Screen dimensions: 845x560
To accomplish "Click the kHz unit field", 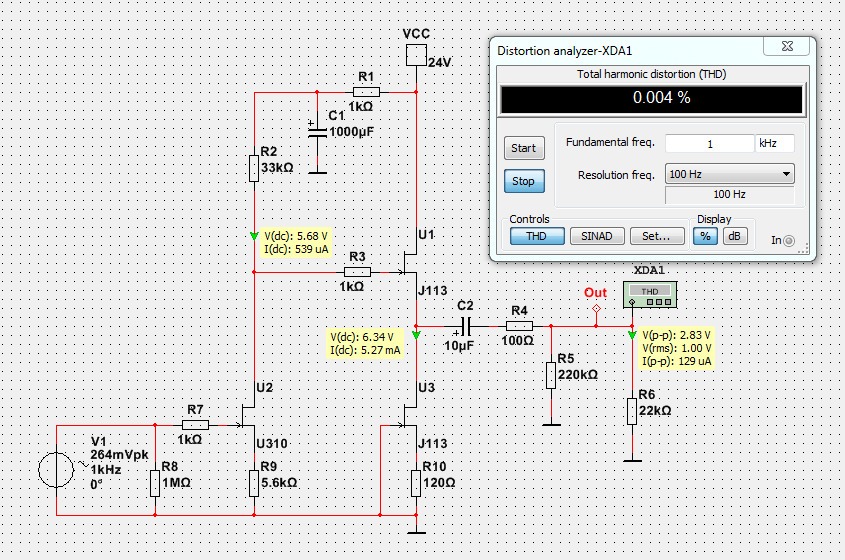I will [x=775, y=143].
